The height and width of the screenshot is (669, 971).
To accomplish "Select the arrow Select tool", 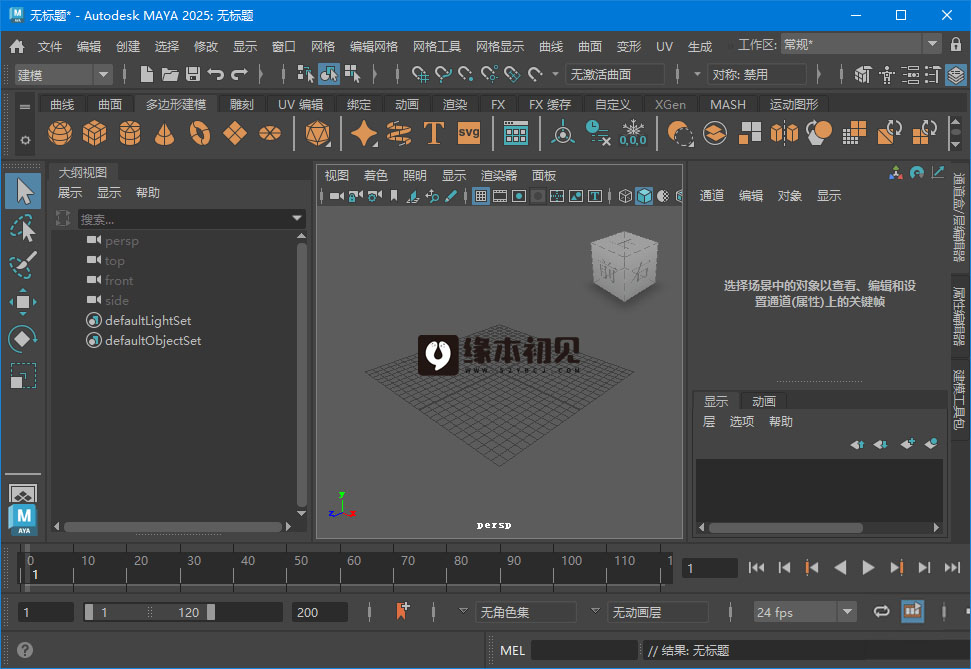I will click(x=24, y=191).
